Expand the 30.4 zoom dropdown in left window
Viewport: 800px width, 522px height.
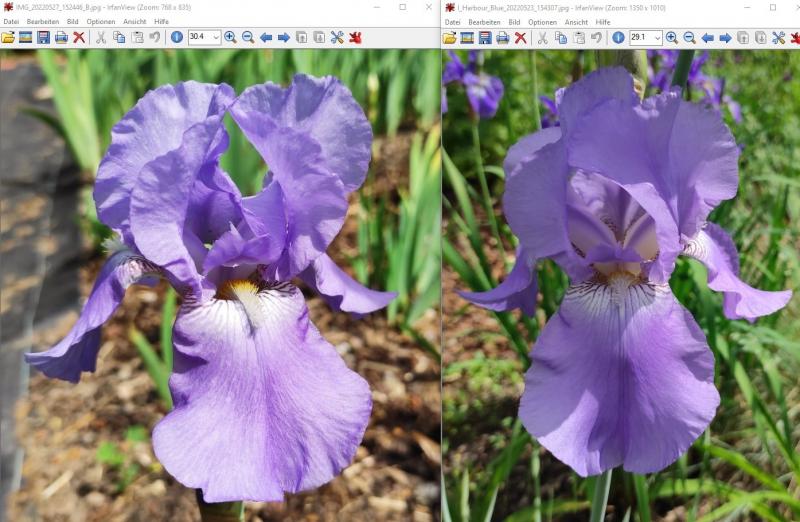click(x=215, y=37)
